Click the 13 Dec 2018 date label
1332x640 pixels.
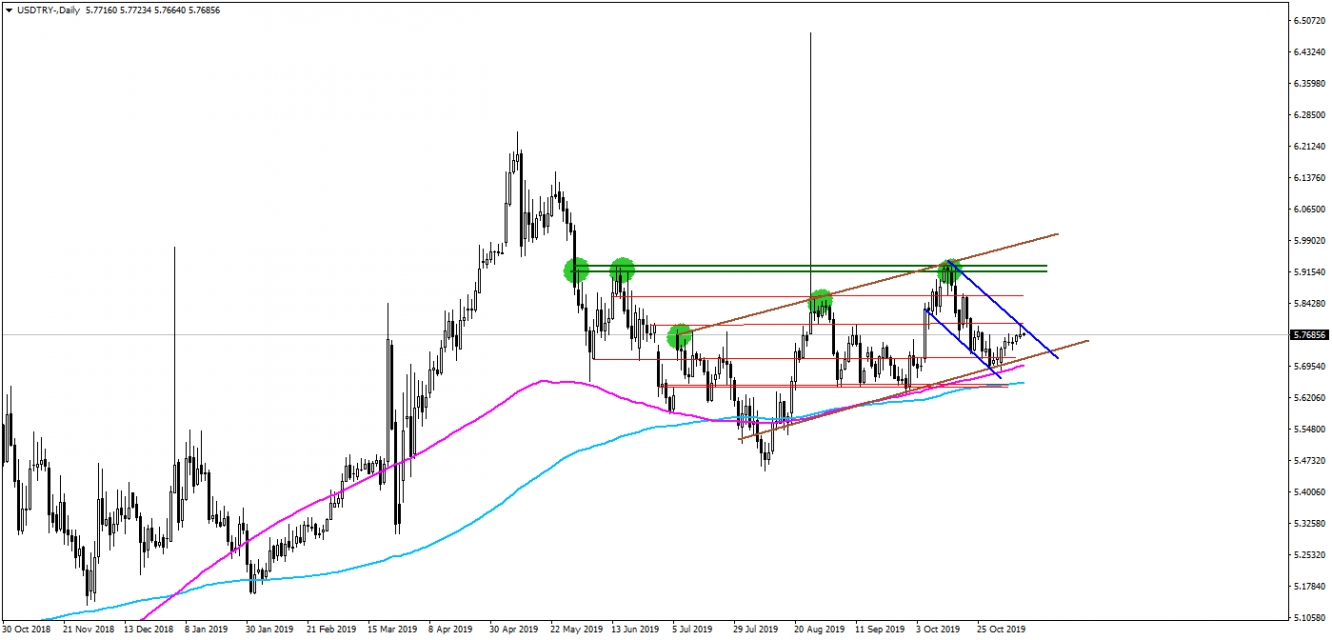(x=147, y=631)
